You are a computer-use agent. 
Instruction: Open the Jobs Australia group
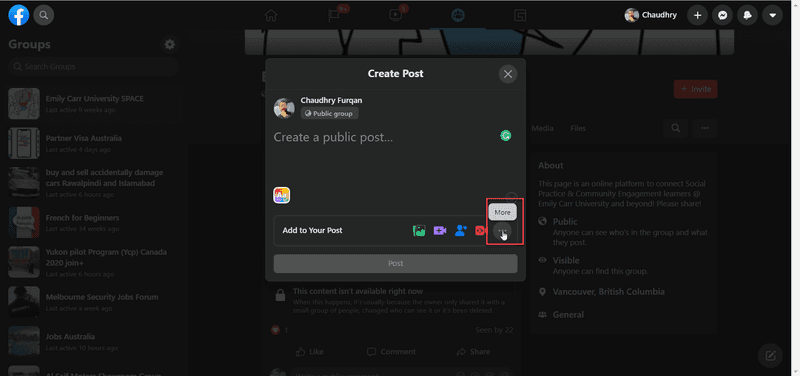point(93,342)
